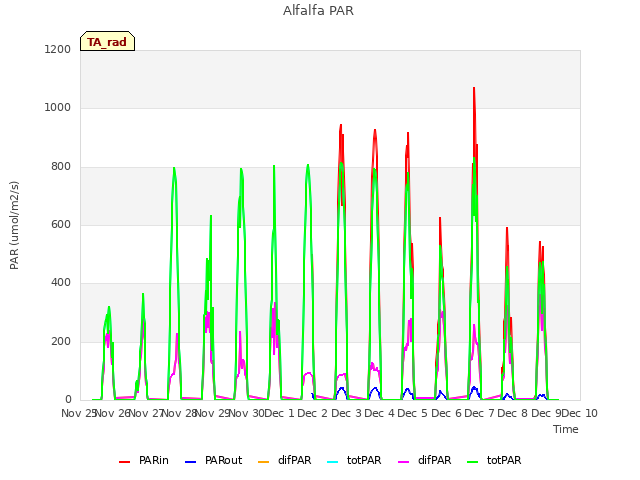640x480 pixels.
Task: Click the blue PARout color swatch
Action: [191, 462]
